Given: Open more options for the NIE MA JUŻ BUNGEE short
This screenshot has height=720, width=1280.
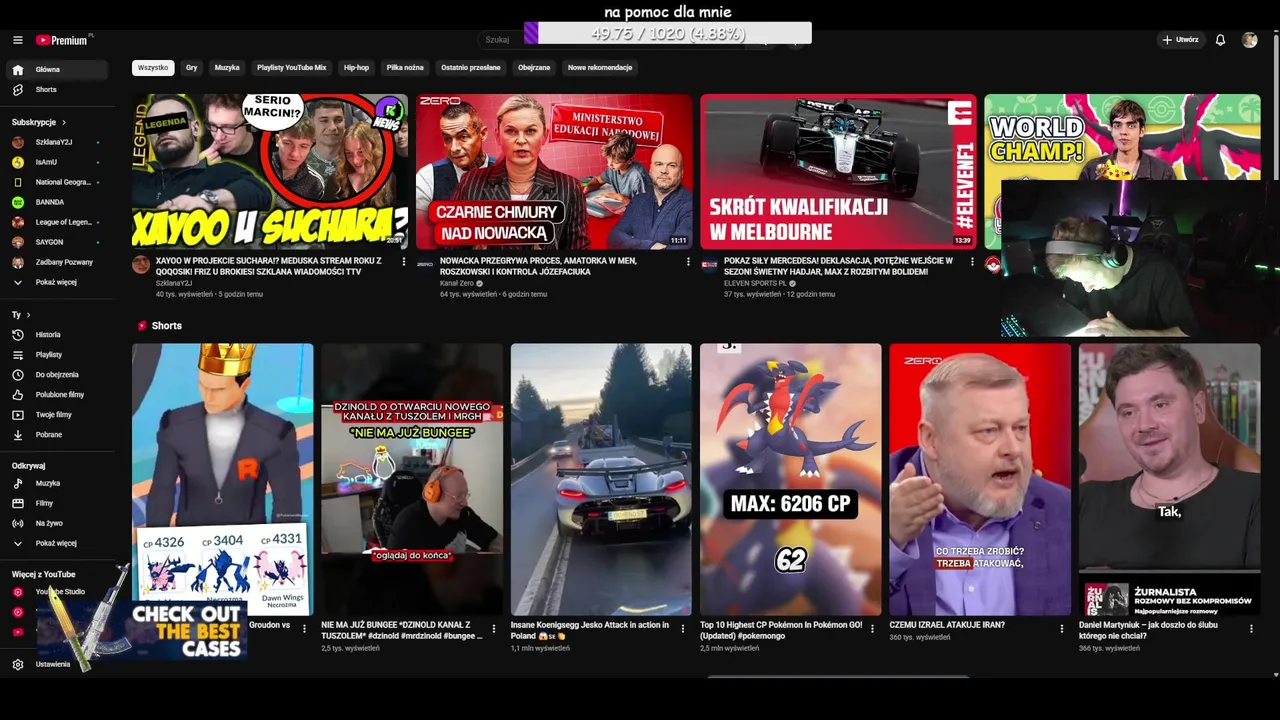Looking at the screenshot, I should pyautogui.click(x=493, y=629).
